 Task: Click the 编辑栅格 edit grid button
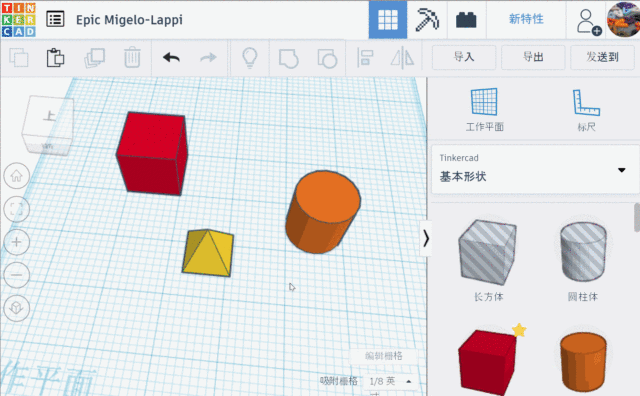[x=383, y=356]
